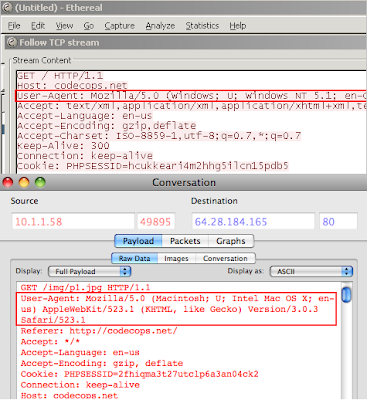Select the Conversation sub-tab

225,258
